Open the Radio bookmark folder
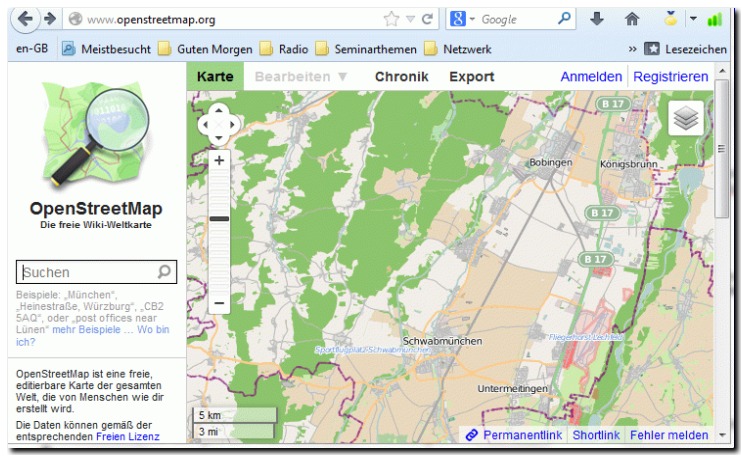Image resolution: width=742 pixels, height=456 pixels. tap(284, 49)
